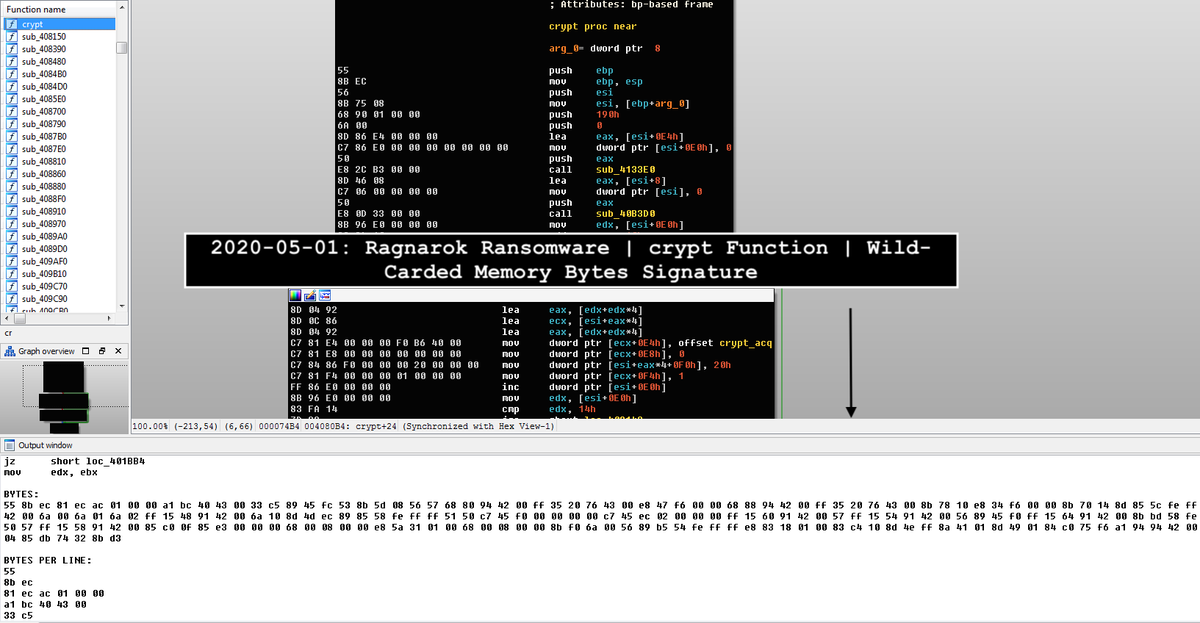Click the 'BYTES:' label in output window
Image resolution: width=1200 pixels, height=623 pixels.
tap(22, 494)
